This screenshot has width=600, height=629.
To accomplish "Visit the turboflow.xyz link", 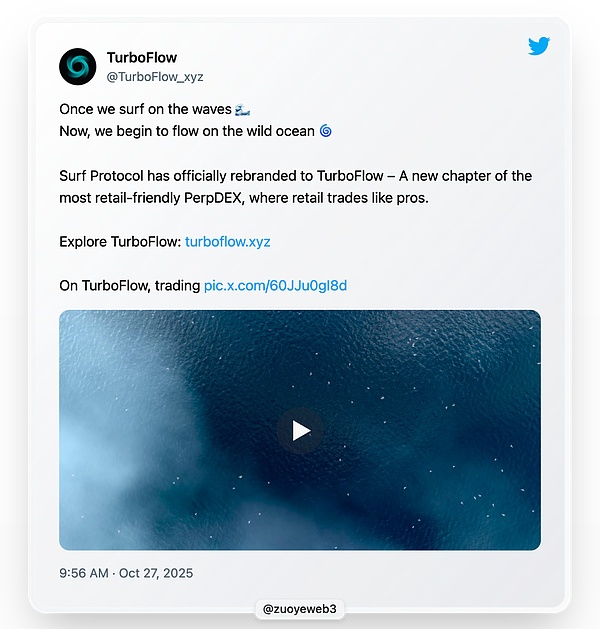I will click(228, 241).
